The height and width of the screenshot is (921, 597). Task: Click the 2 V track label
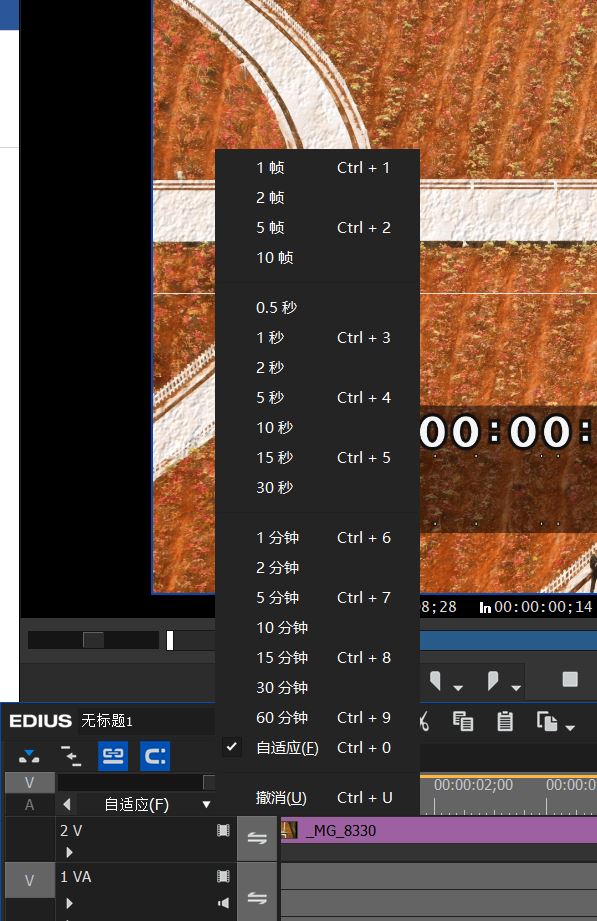[71, 831]
